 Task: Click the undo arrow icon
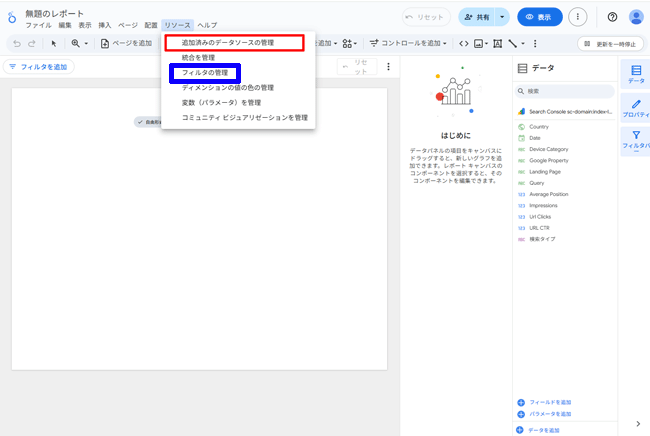[x=17, y=44]
